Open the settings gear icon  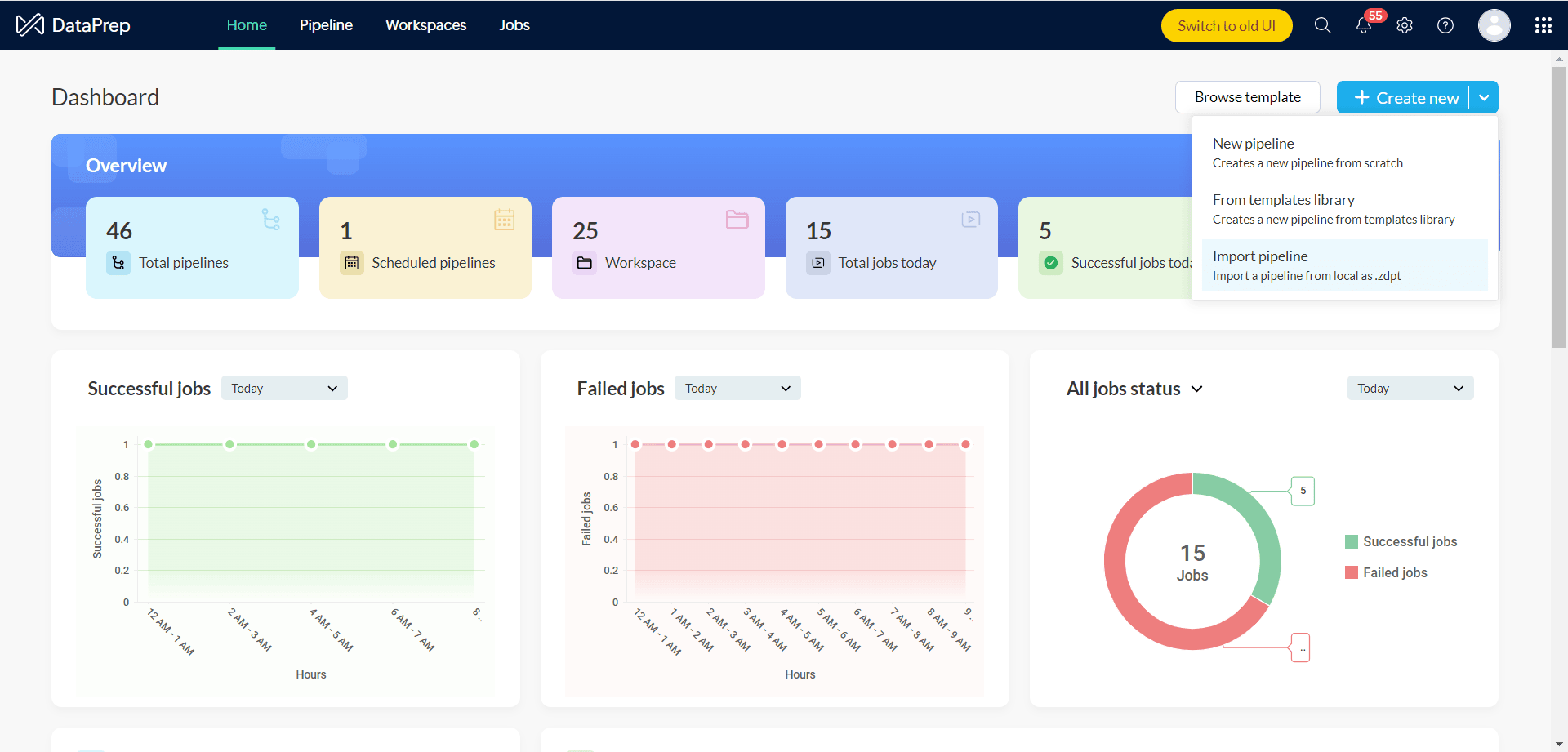pyautogui.click(x=1405, y=25)
